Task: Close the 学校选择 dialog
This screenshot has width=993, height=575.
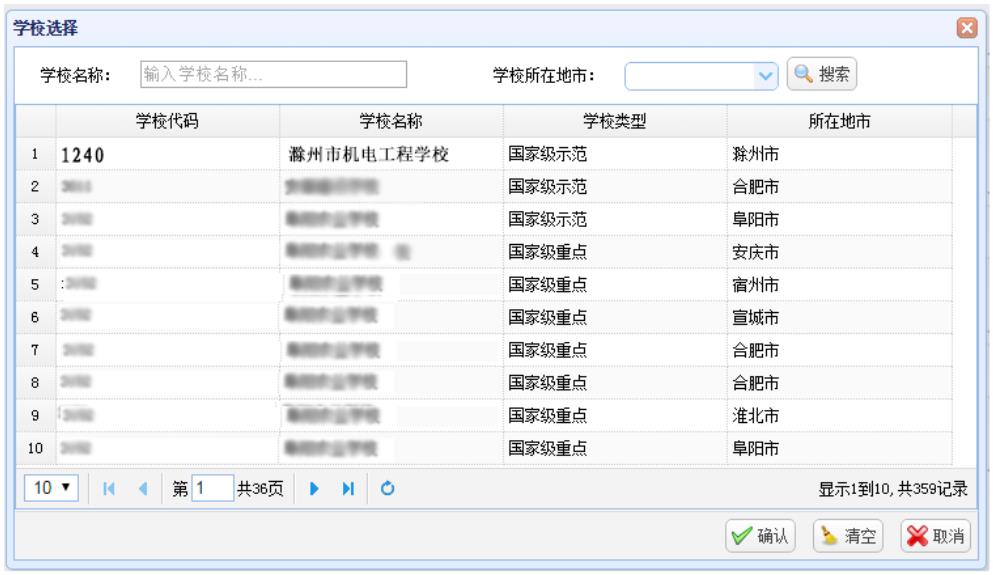Action: click(966, 25)
